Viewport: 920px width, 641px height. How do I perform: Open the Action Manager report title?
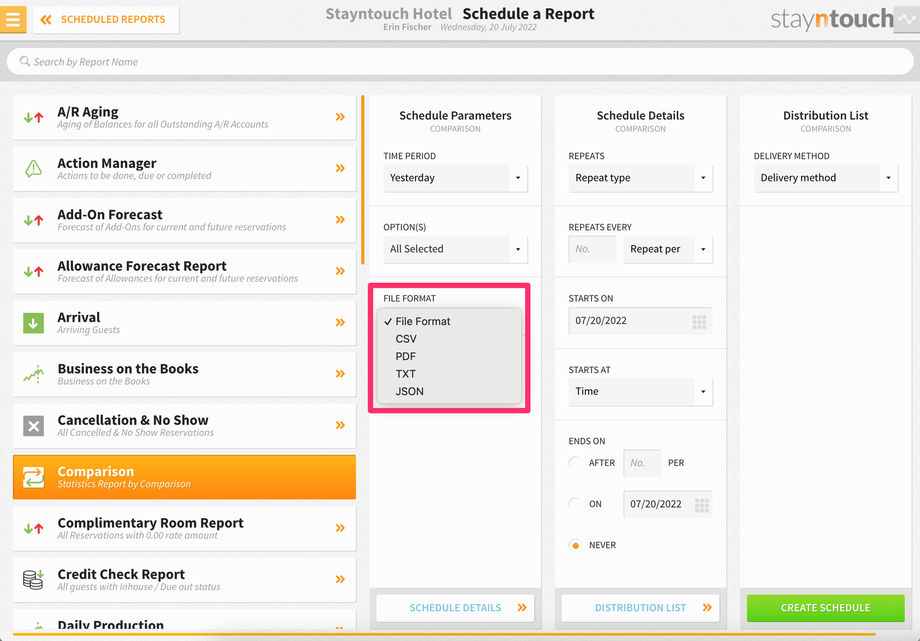coord(107,163)
